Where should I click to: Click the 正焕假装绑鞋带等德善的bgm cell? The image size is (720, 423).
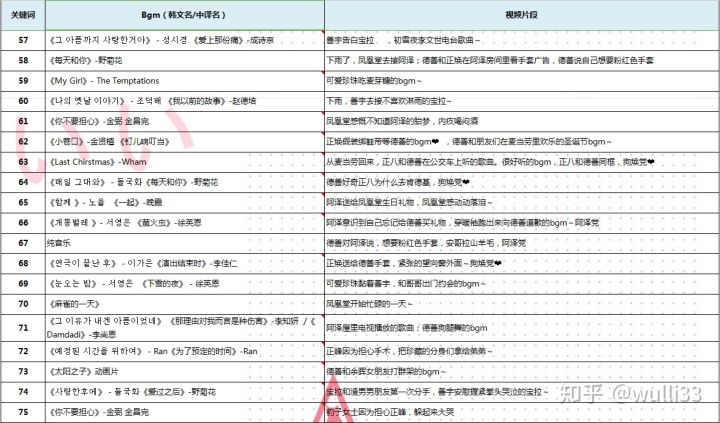point(522,141)
